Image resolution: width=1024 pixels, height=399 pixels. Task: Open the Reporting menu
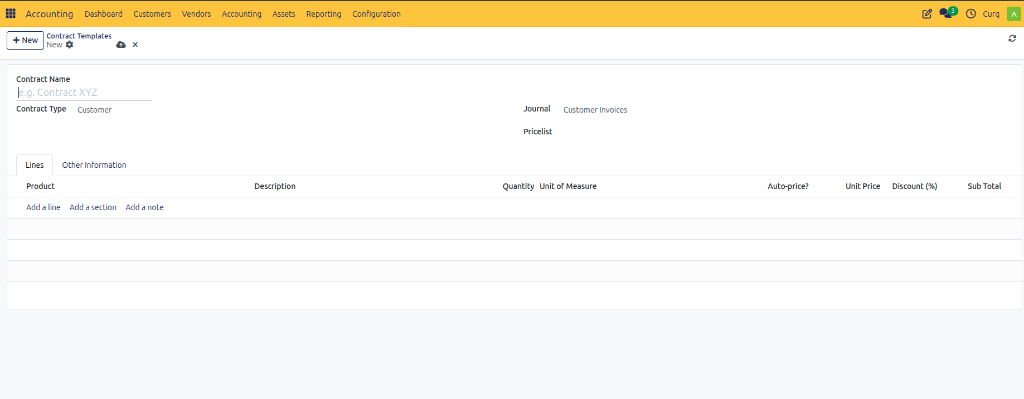(x=324, y=14)
